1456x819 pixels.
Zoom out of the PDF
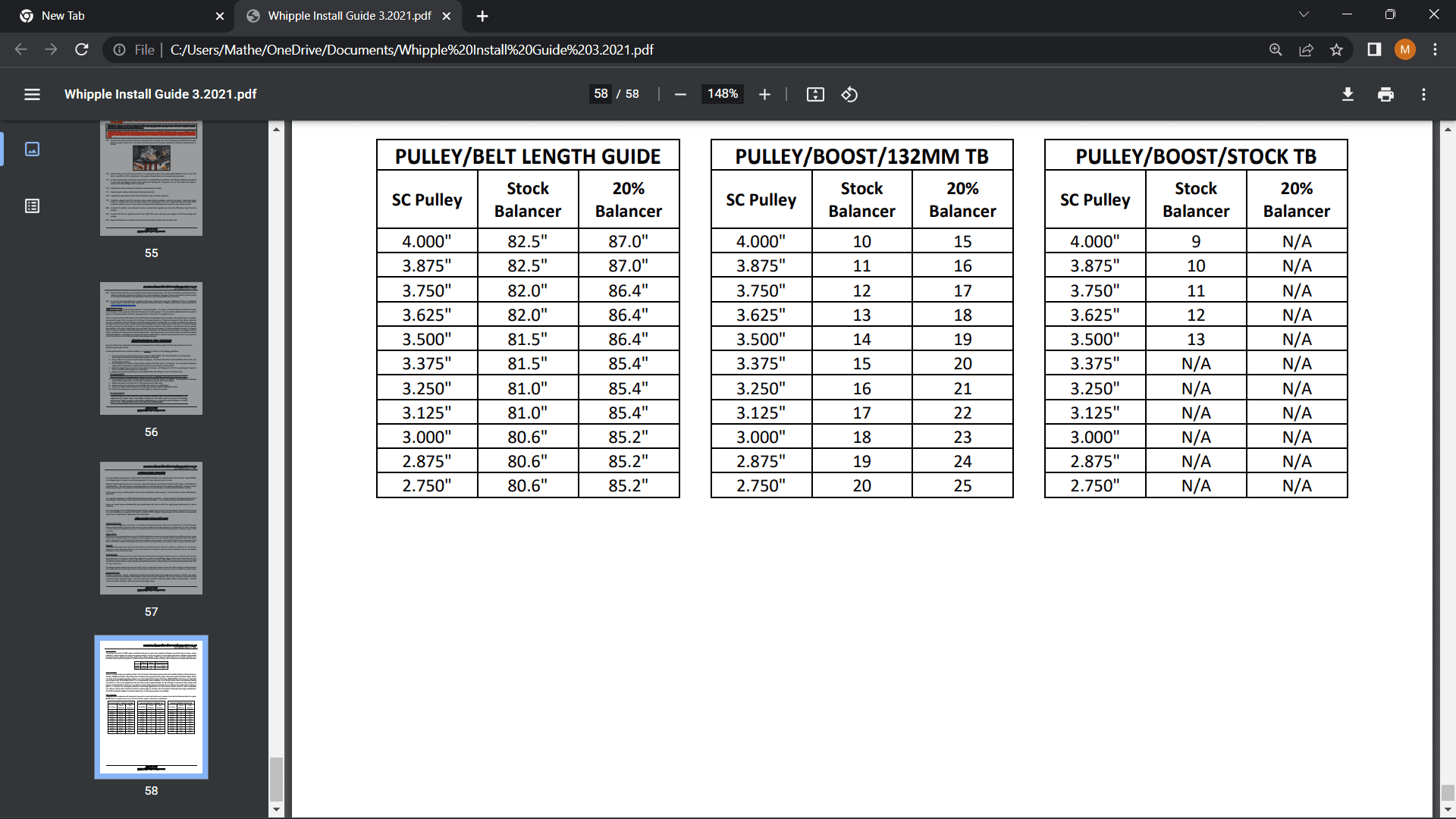(680, 94)
